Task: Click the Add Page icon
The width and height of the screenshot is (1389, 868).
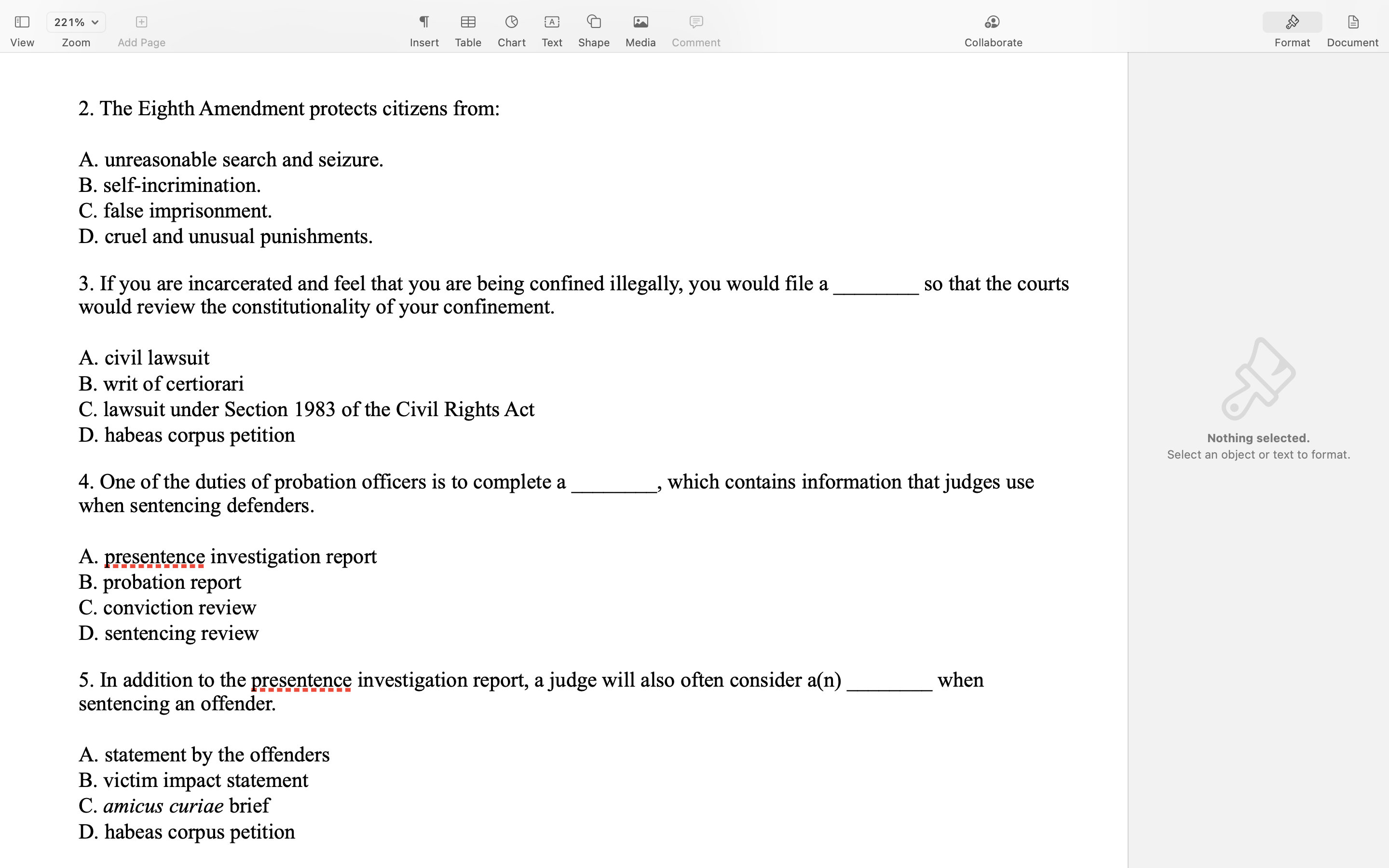Action: pyautogui.click(x=141, y=22)
